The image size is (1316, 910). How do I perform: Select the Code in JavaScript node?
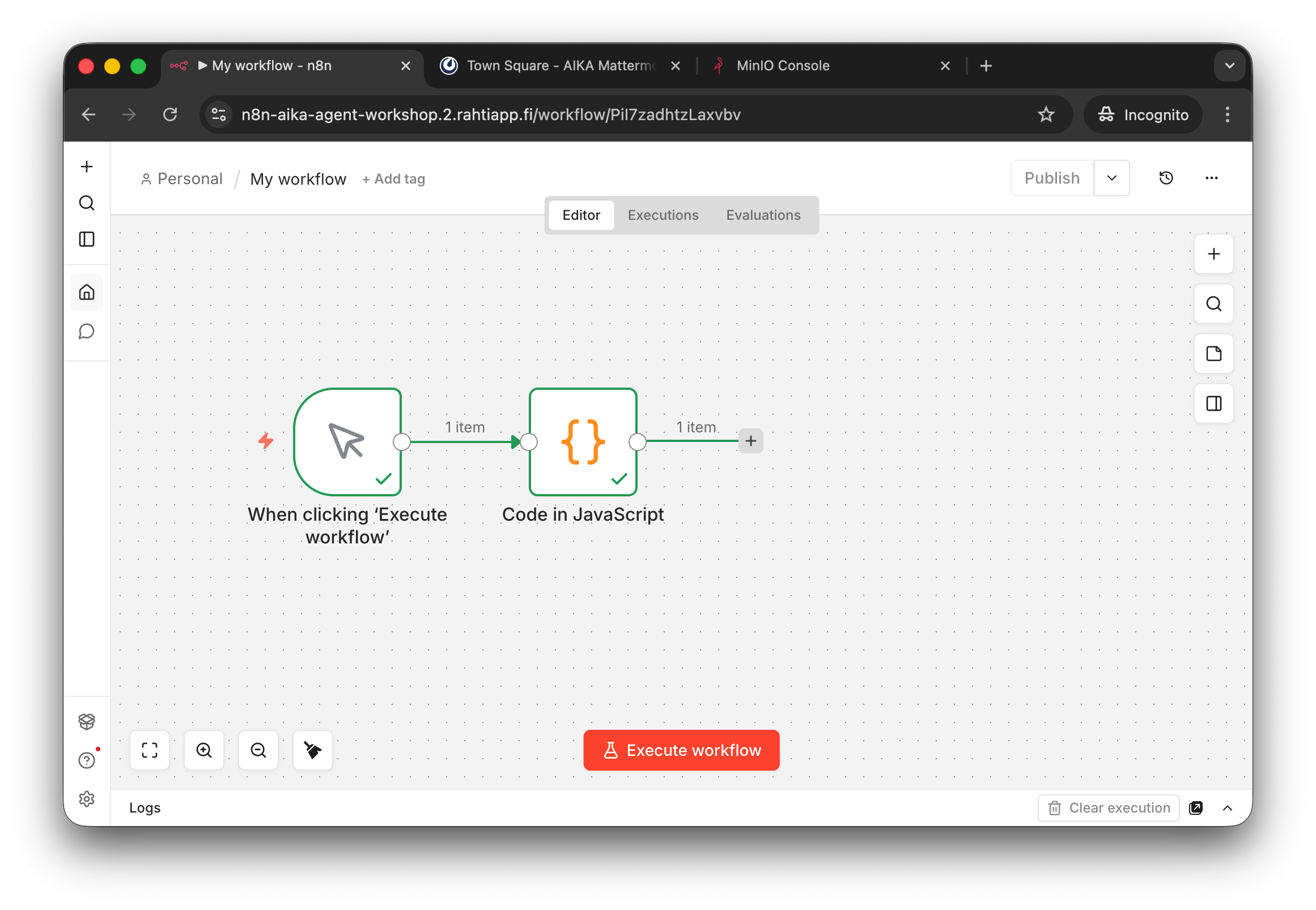[x=583, y=442]
